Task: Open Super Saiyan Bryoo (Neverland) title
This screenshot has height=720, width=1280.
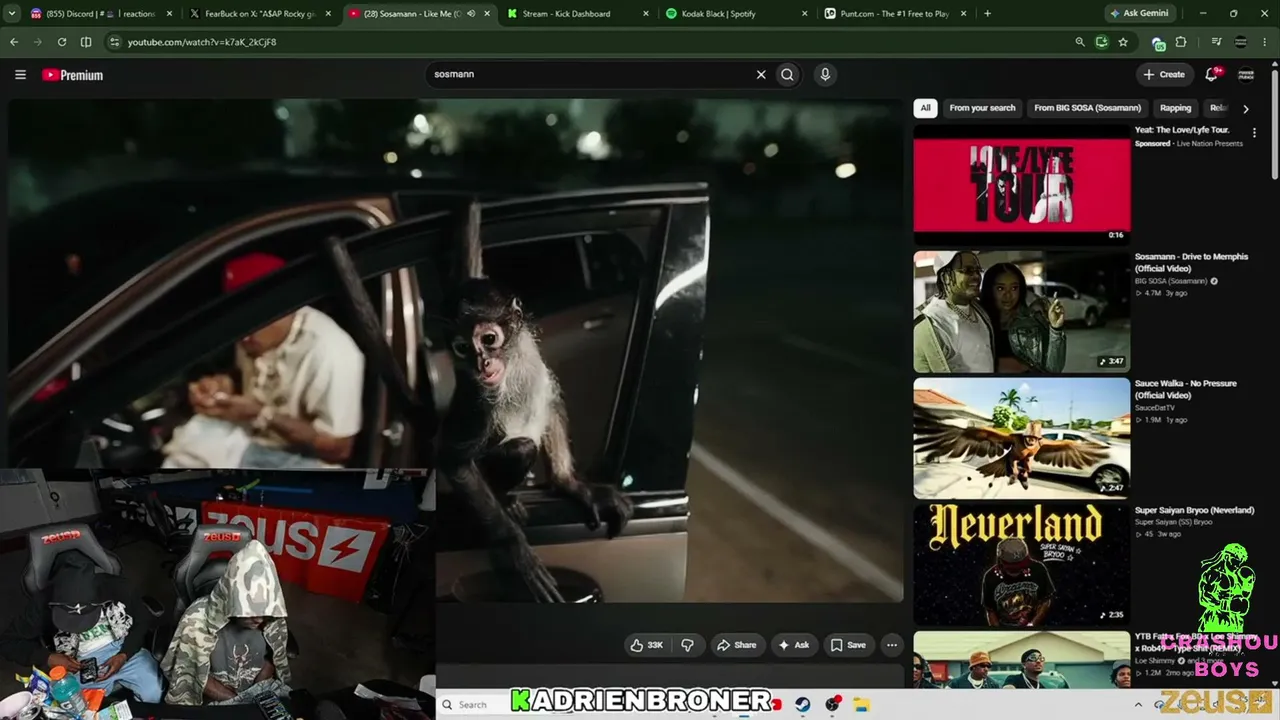Action: point(1194,510)
